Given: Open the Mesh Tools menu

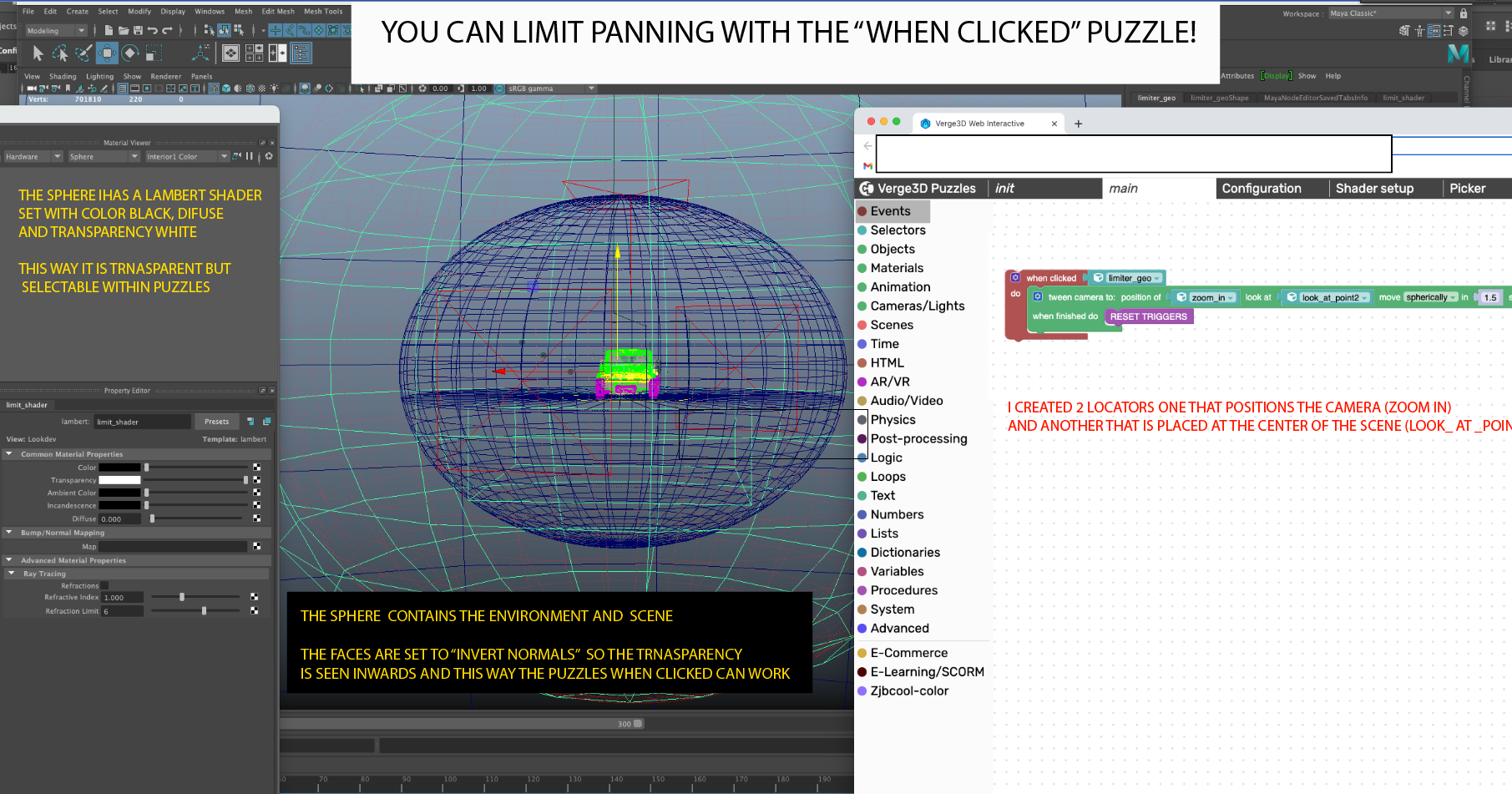Looking at the screenshot, I should pos(323,12).
